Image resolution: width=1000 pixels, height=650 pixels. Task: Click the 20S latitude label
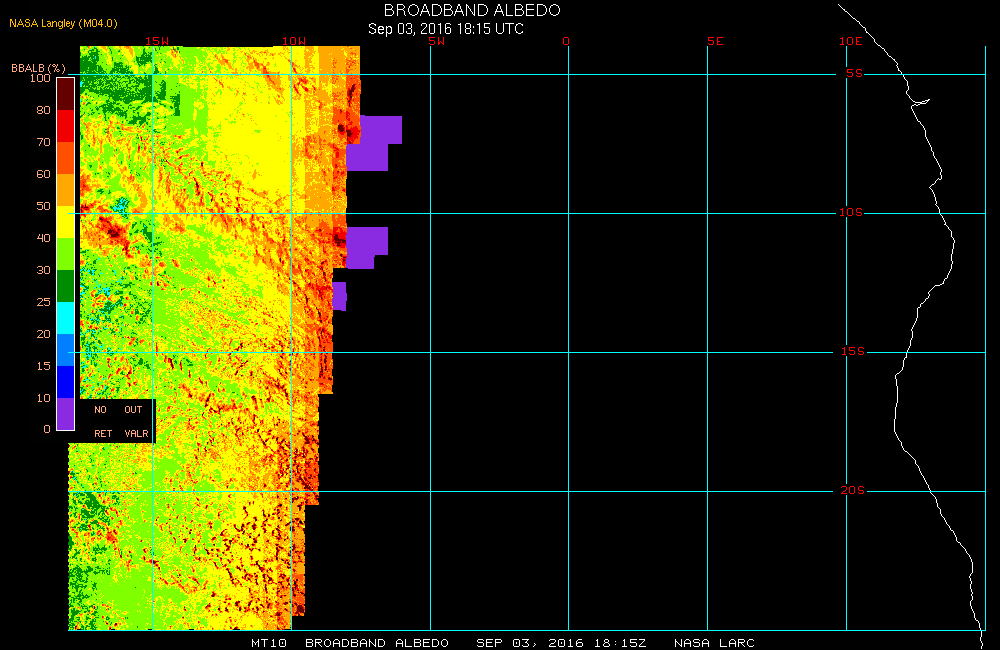coord(852,491)
